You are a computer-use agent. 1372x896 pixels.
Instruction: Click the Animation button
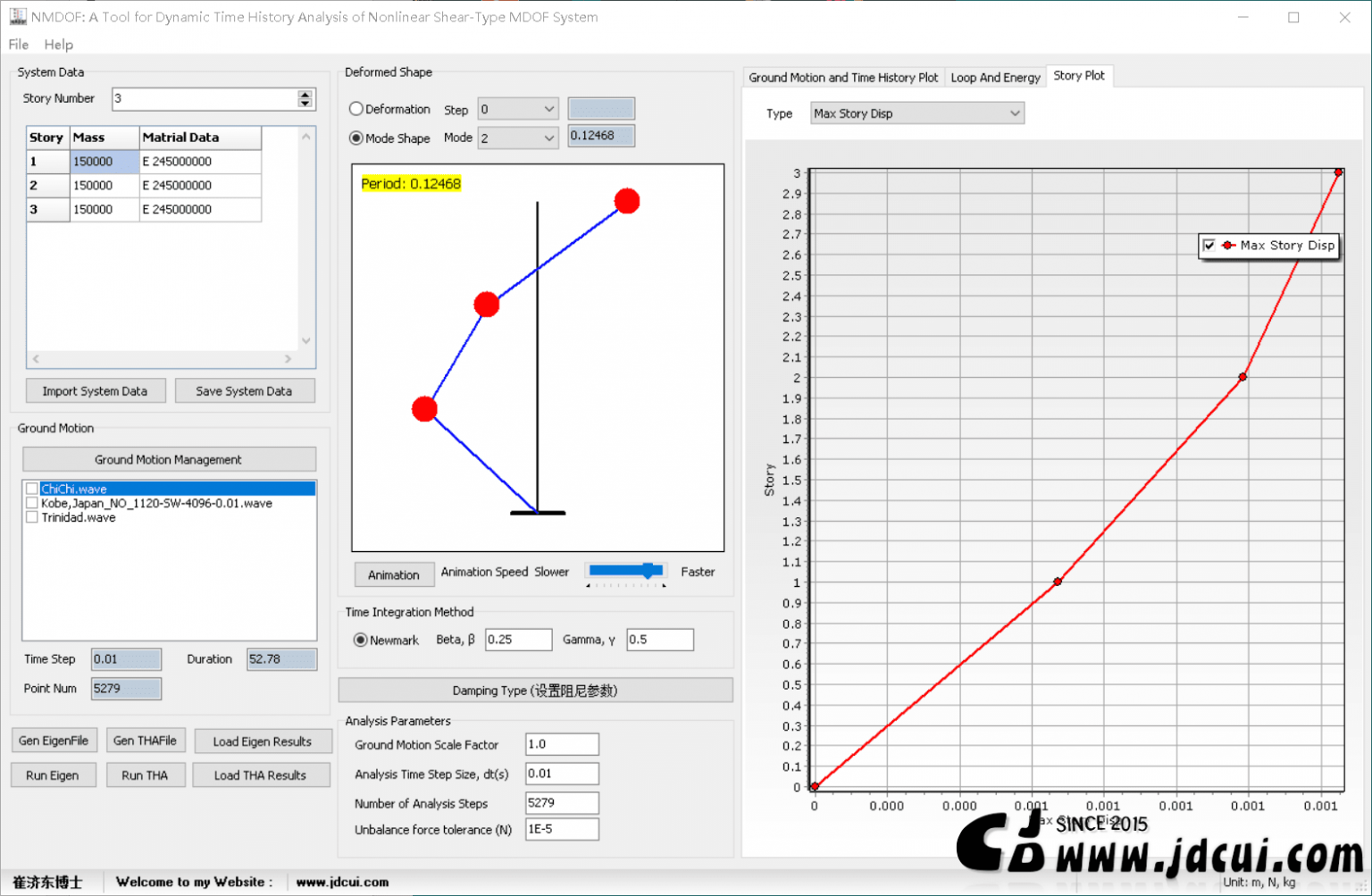pos(394,574)
